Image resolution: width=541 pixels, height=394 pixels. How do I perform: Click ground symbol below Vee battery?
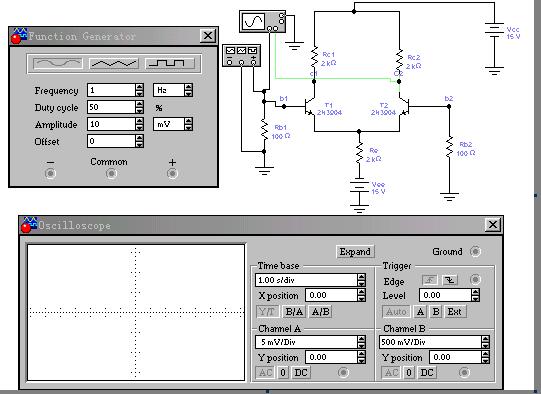(359, 209)
